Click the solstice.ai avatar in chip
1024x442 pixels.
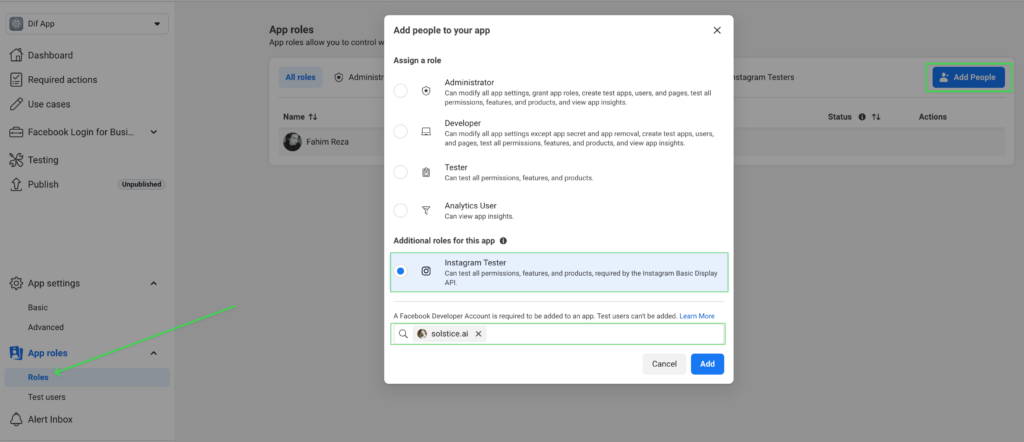pyautogui.click(x=422, y=334)
